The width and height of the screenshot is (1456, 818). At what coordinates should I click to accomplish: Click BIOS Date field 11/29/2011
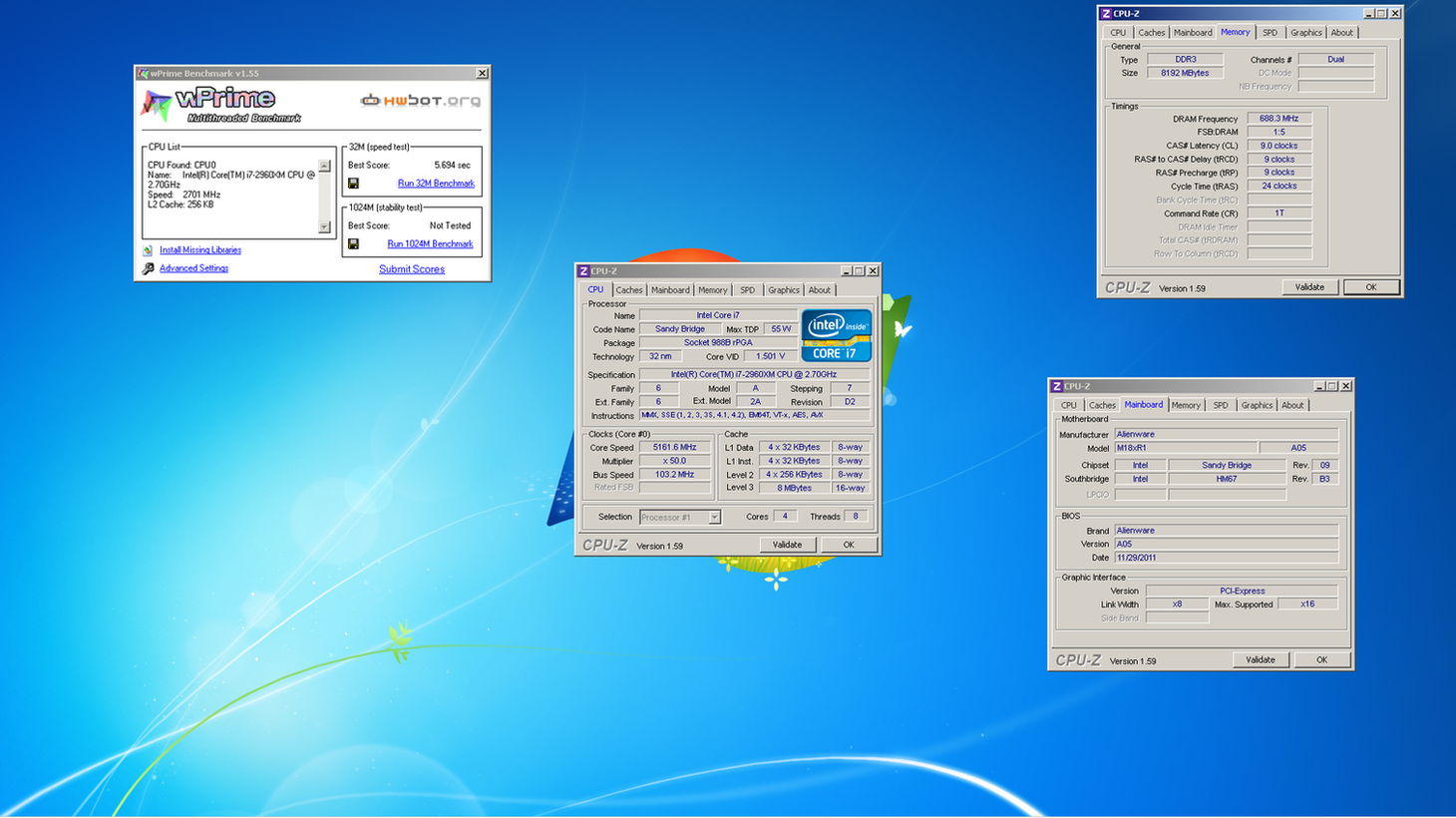click(1226, 558)
